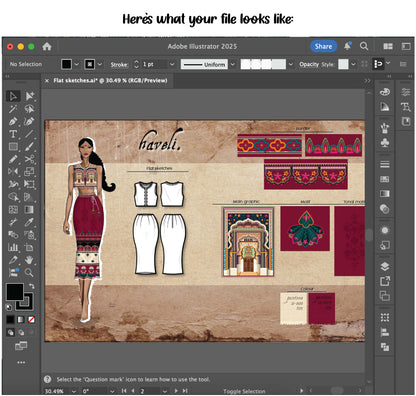Image resolution: width=416 pixels, height=396 pixels.
Task: Open the Stroke panel icon
Action: (x=385, y=164)
